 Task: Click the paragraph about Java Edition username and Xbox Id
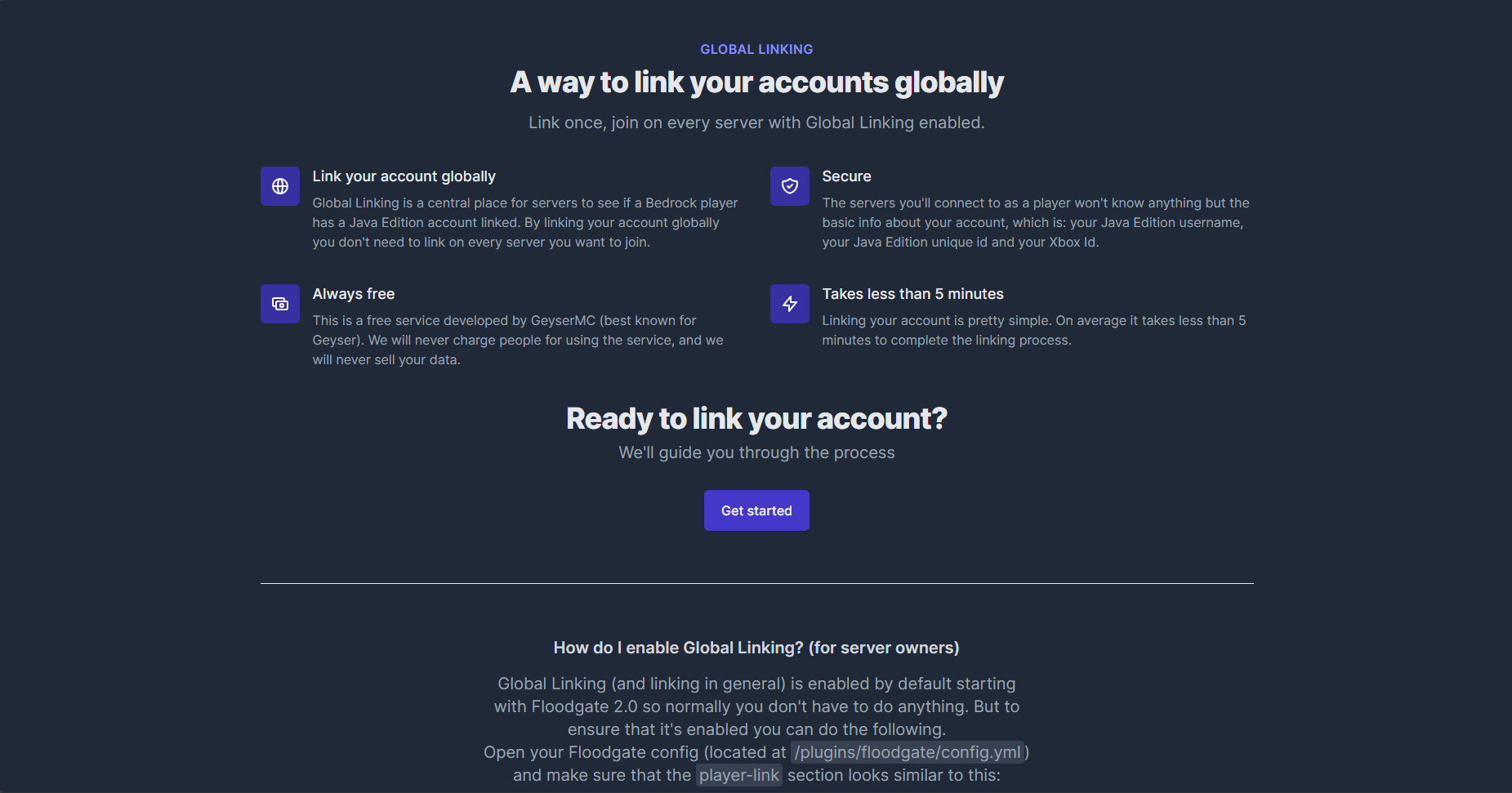pyautogui.click(x=1035, y=222)
